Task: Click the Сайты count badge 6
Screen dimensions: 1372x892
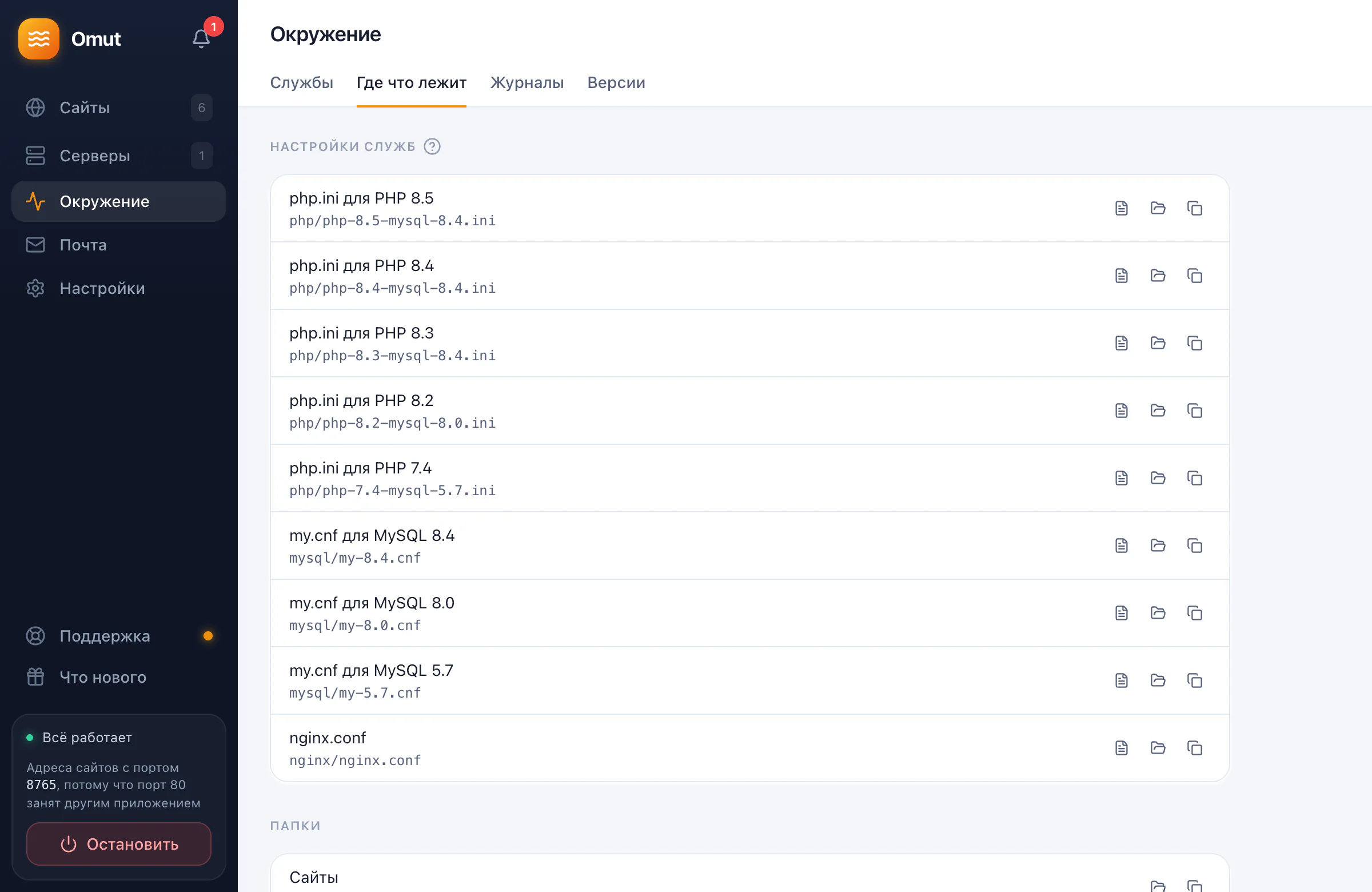Action: [202, 108]
